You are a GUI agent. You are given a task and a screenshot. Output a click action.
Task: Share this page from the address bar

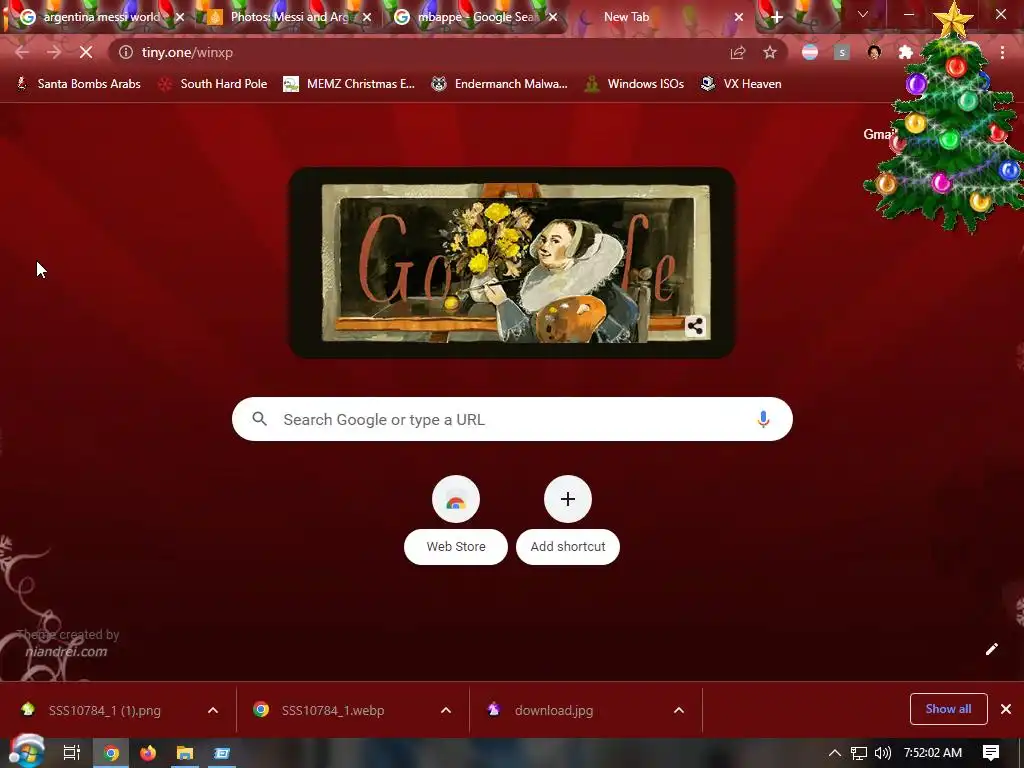coord(737,52)
